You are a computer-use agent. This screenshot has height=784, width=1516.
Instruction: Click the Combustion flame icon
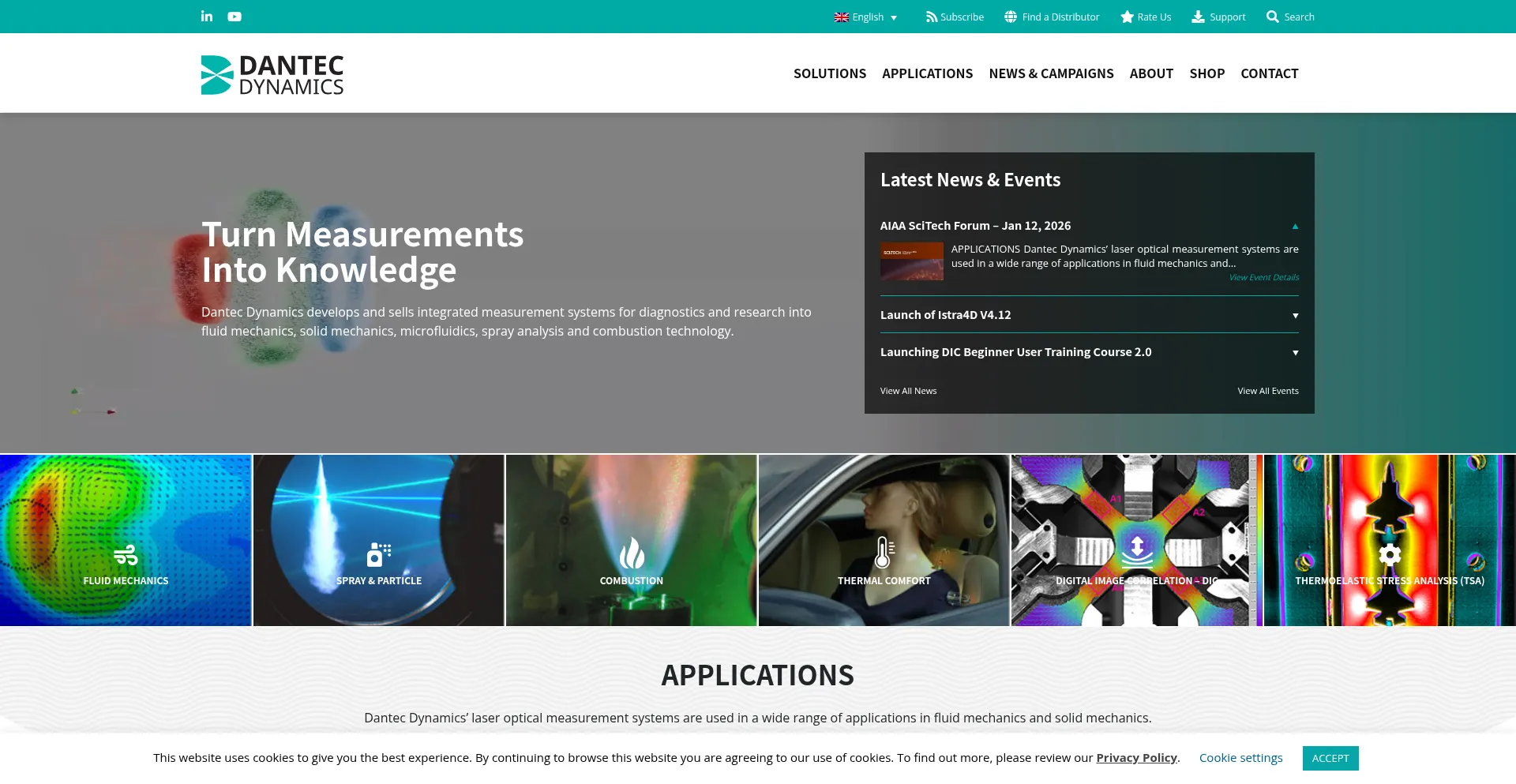[632, 553]
